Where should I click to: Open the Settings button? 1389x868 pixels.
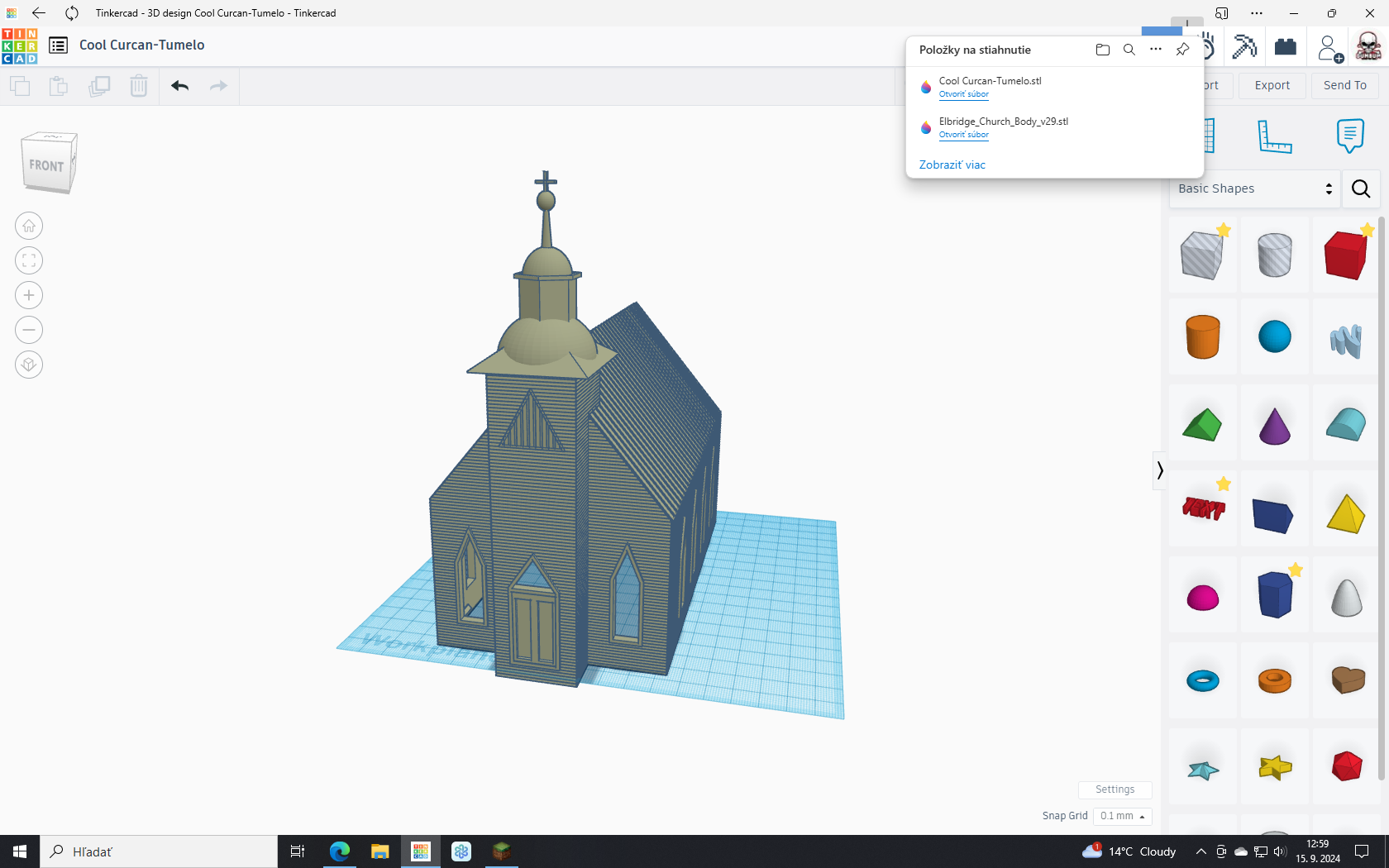[1115, 789]
